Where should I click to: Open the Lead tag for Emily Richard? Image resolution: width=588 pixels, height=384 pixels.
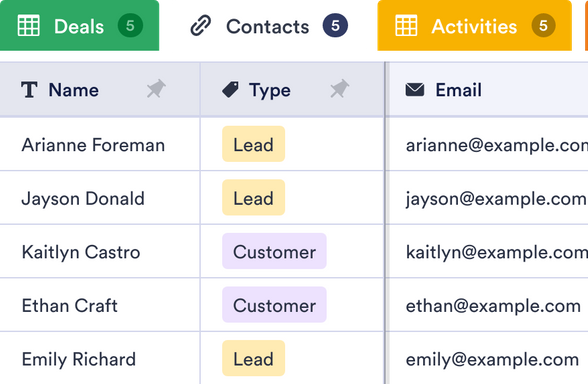point(254,358)
